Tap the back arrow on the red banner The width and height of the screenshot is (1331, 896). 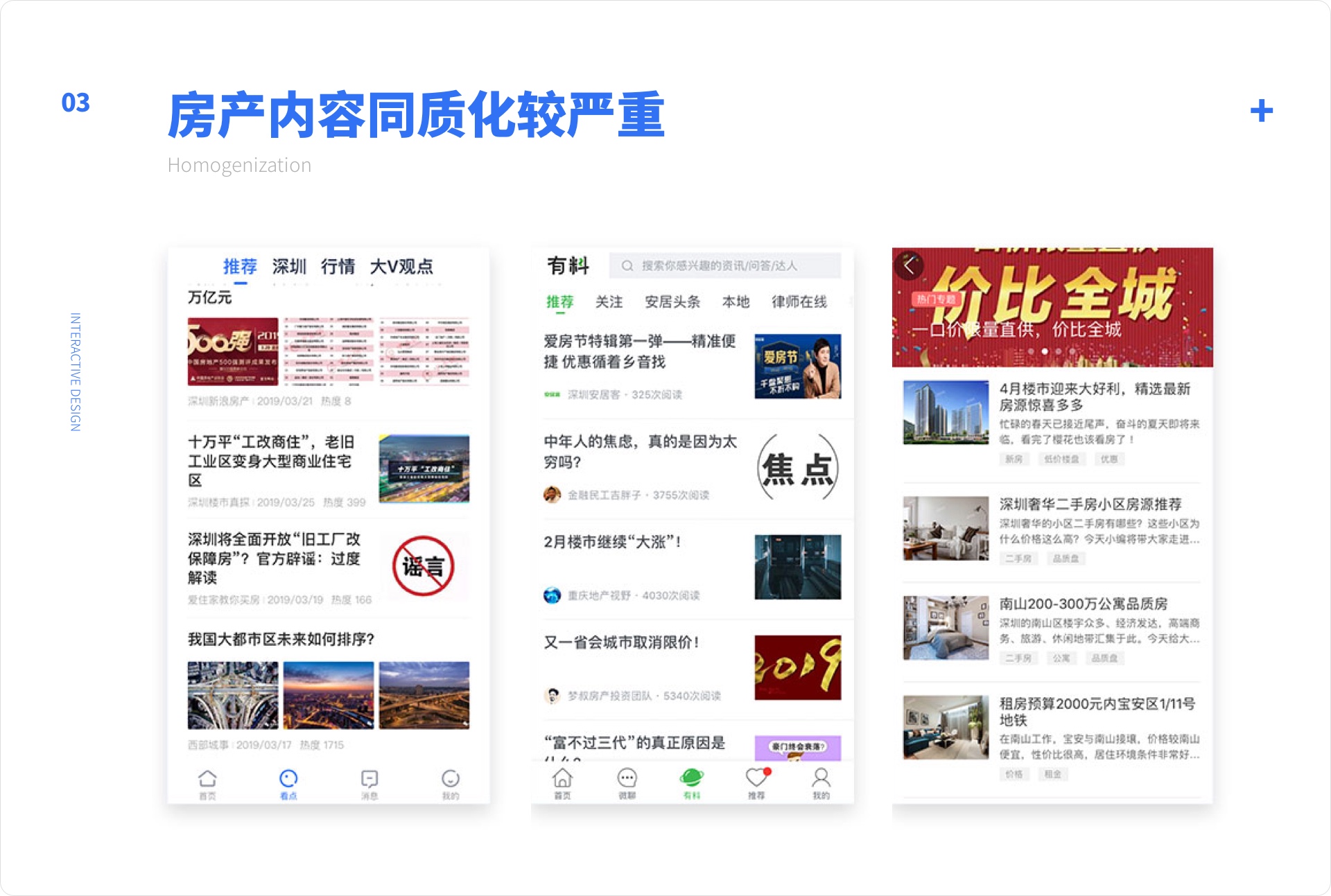point(910,266)
